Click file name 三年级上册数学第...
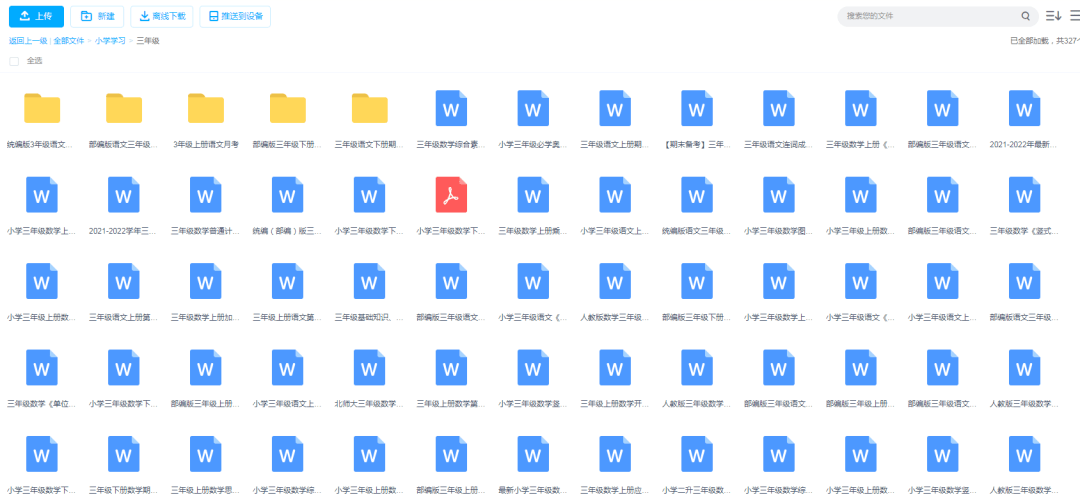The image size is (1080, 500). point(451,404)
